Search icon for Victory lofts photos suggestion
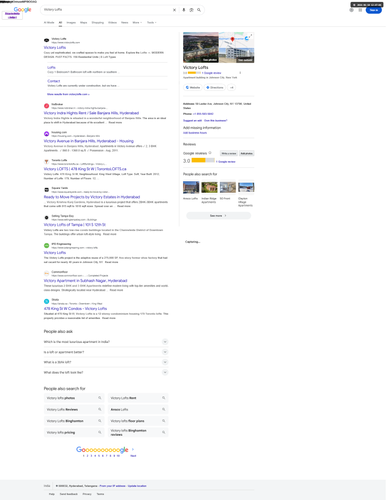 100,398
